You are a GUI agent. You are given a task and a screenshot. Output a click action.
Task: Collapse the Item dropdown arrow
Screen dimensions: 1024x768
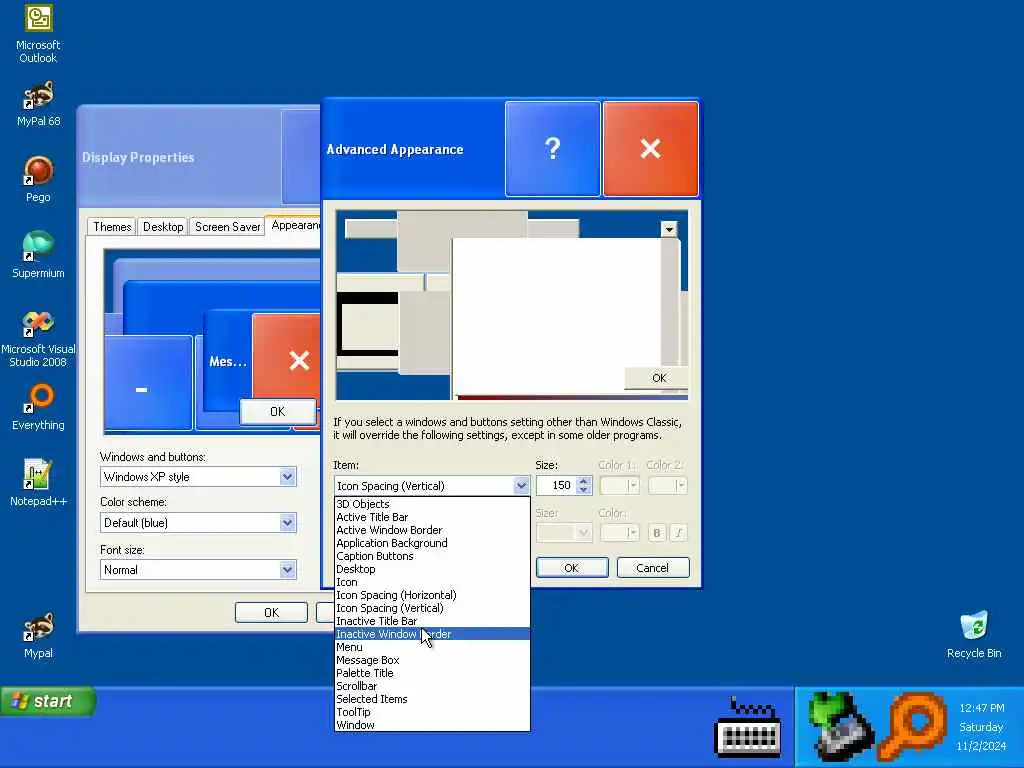coord(520,486)
